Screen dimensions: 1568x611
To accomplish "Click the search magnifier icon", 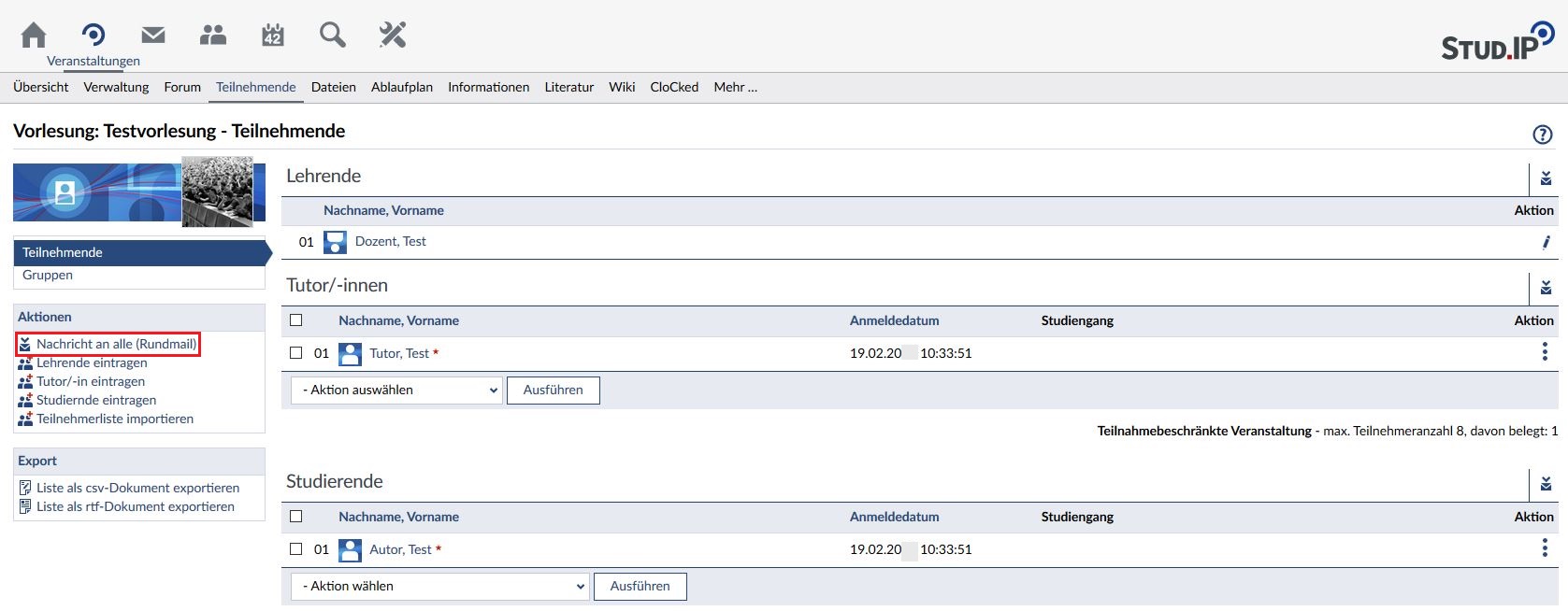I will pos(332,36).
